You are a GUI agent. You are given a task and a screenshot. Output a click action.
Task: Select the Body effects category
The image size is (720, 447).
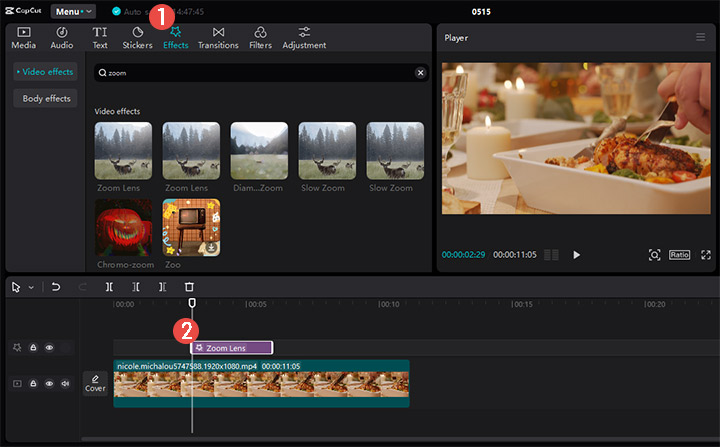(45, 98)
